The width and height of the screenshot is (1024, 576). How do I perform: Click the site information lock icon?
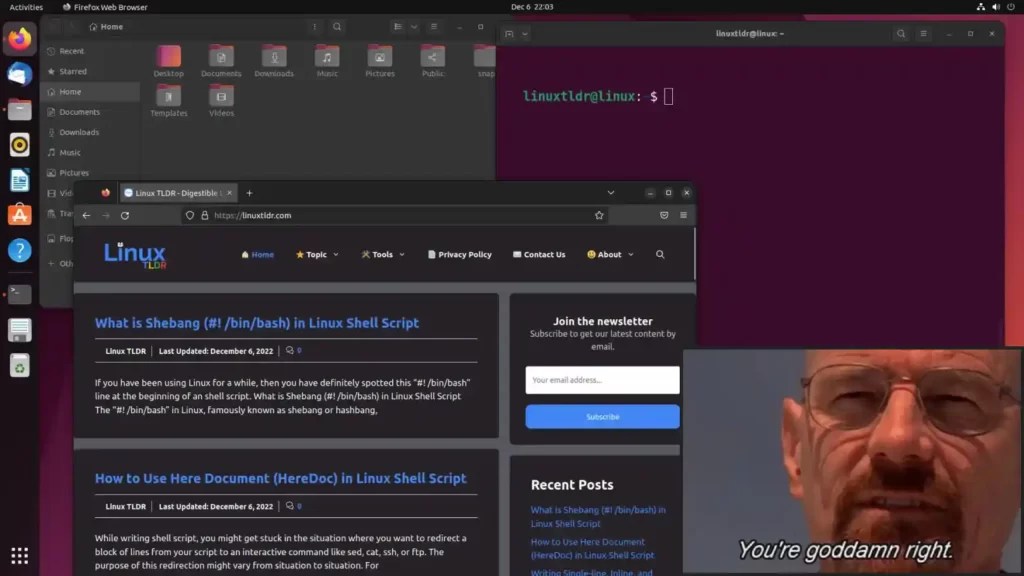click(x=204, y=216)
